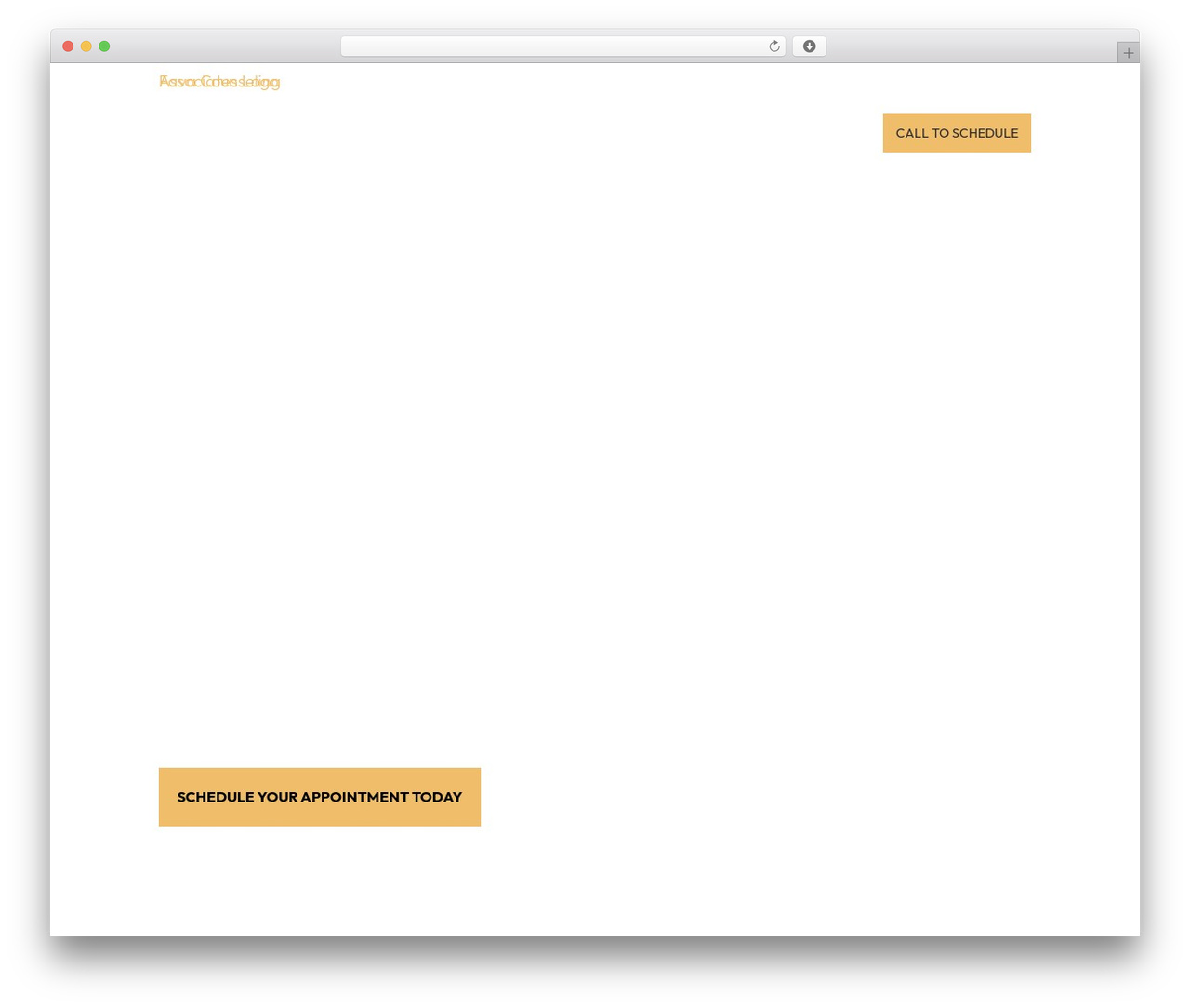Minimize the window with yellow button
This screenshot has width=1190, height=1008.
[x=86, y=46]
